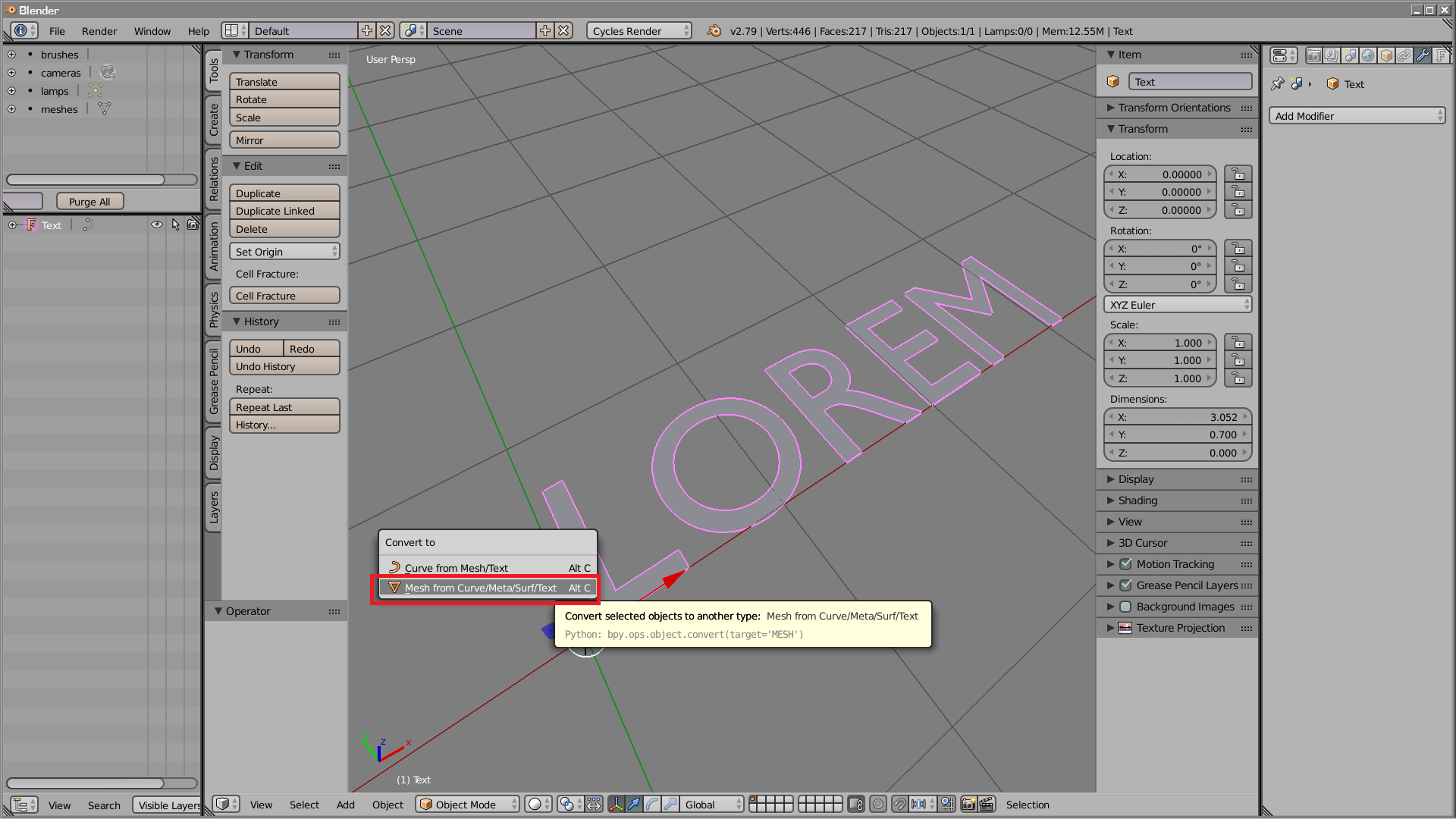Open the Cycles Render engine dropdown
1456x819 pixels.
[x=639, y=31]
